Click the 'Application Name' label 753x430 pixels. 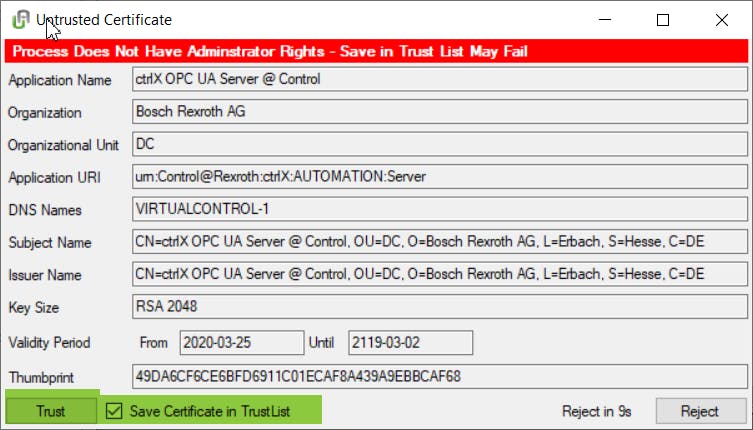[x=60, y=80]
